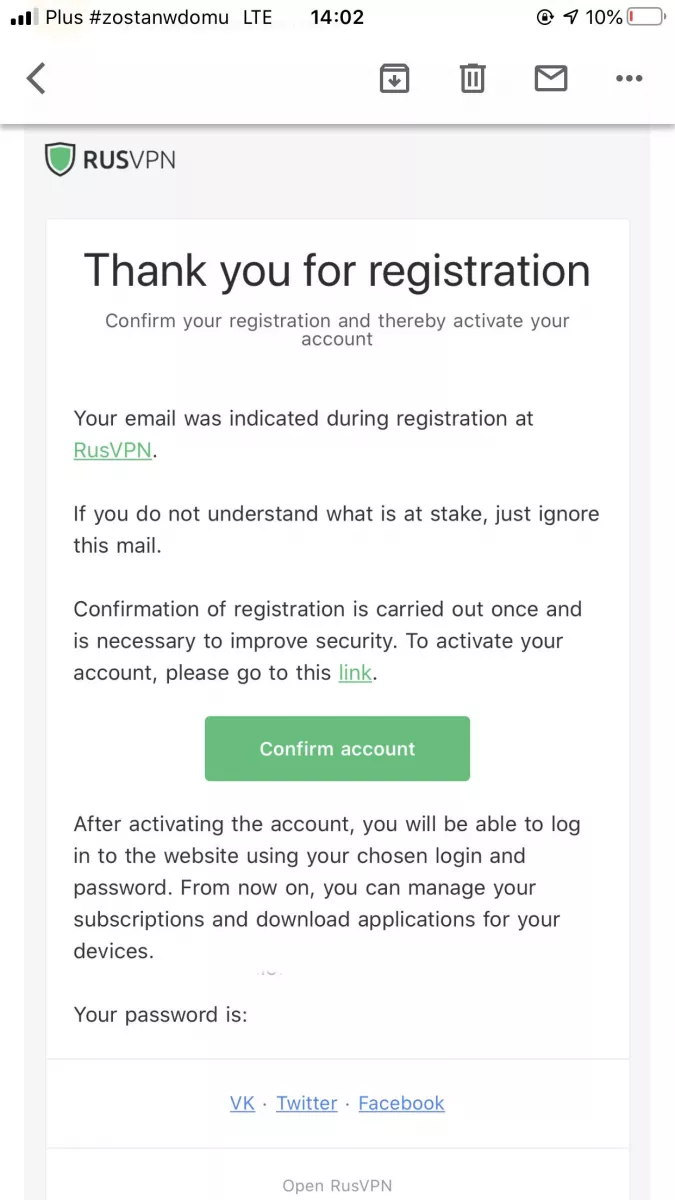
Task: Tap the rotation lock status icon
Action: click(x=545, y=17)
